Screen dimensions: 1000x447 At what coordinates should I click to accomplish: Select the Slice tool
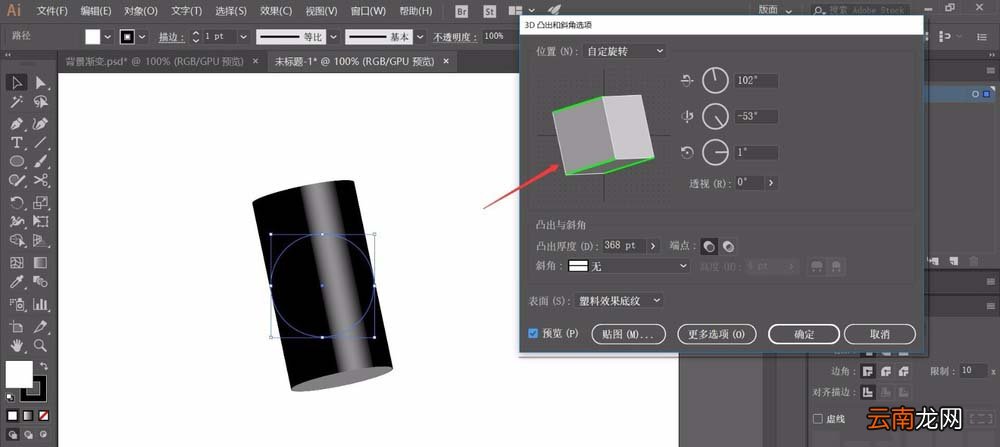[41, 326]
